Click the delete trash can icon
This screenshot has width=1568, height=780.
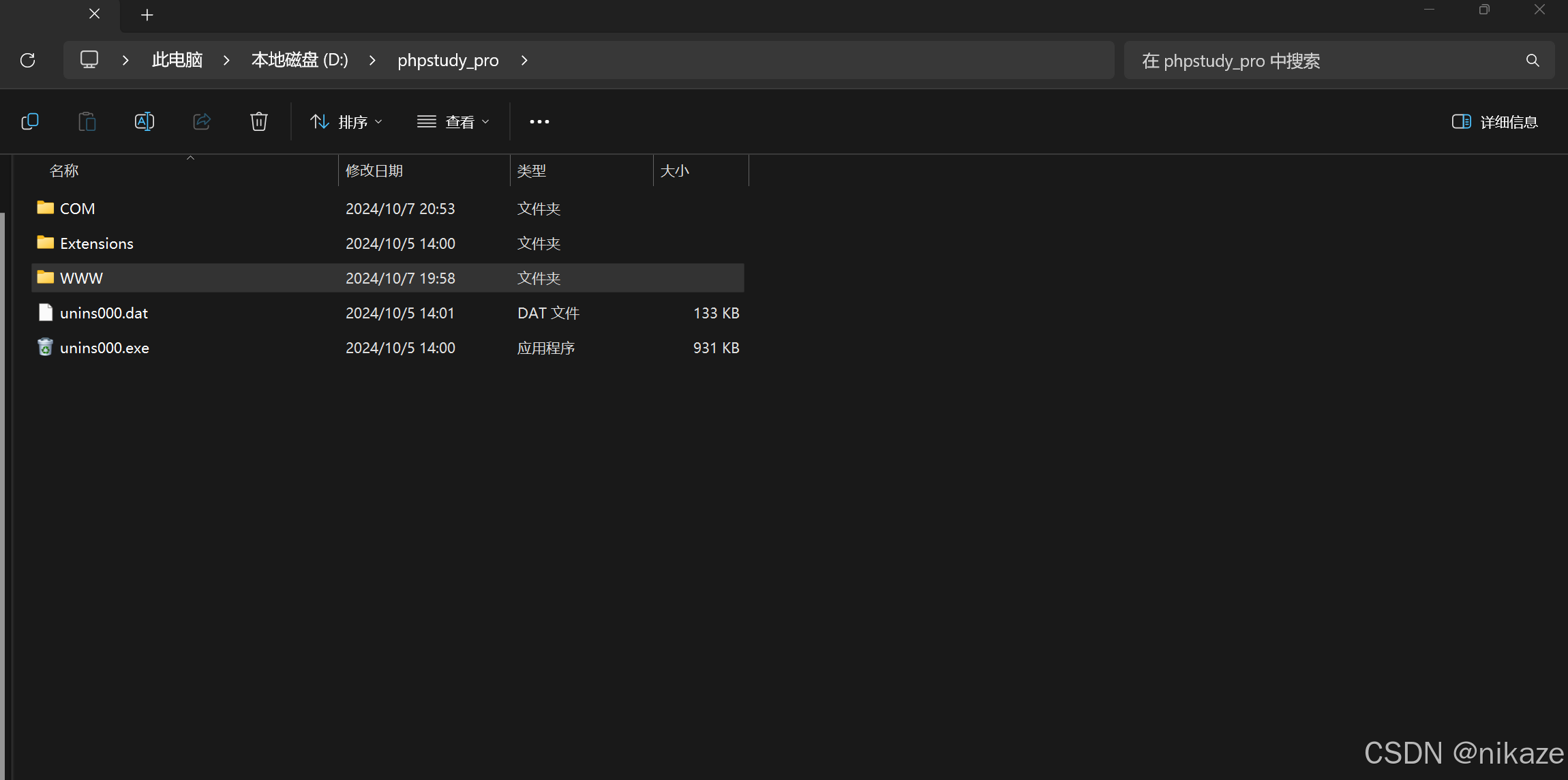coord(259,121)
